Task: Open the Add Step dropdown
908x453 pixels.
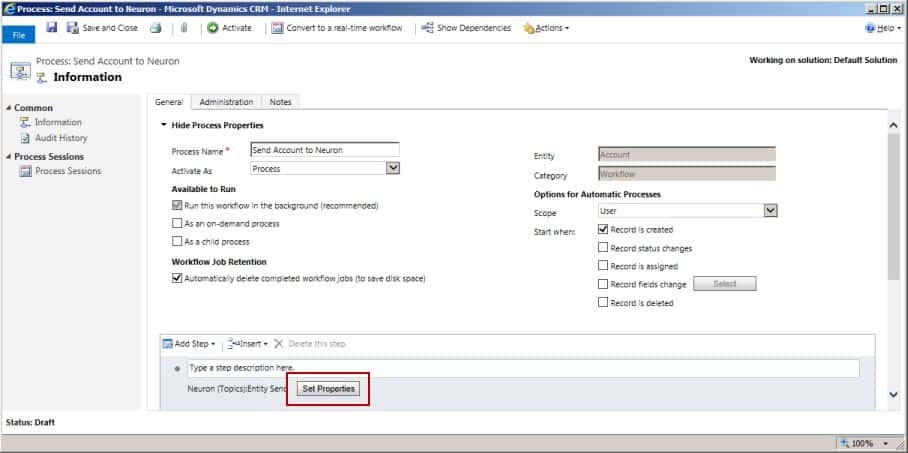Action: coord(189,344)
